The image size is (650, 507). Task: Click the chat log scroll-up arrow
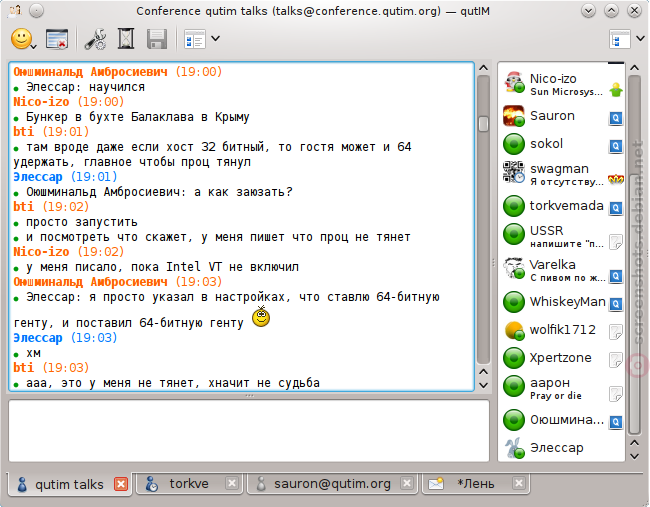(483, 67)
